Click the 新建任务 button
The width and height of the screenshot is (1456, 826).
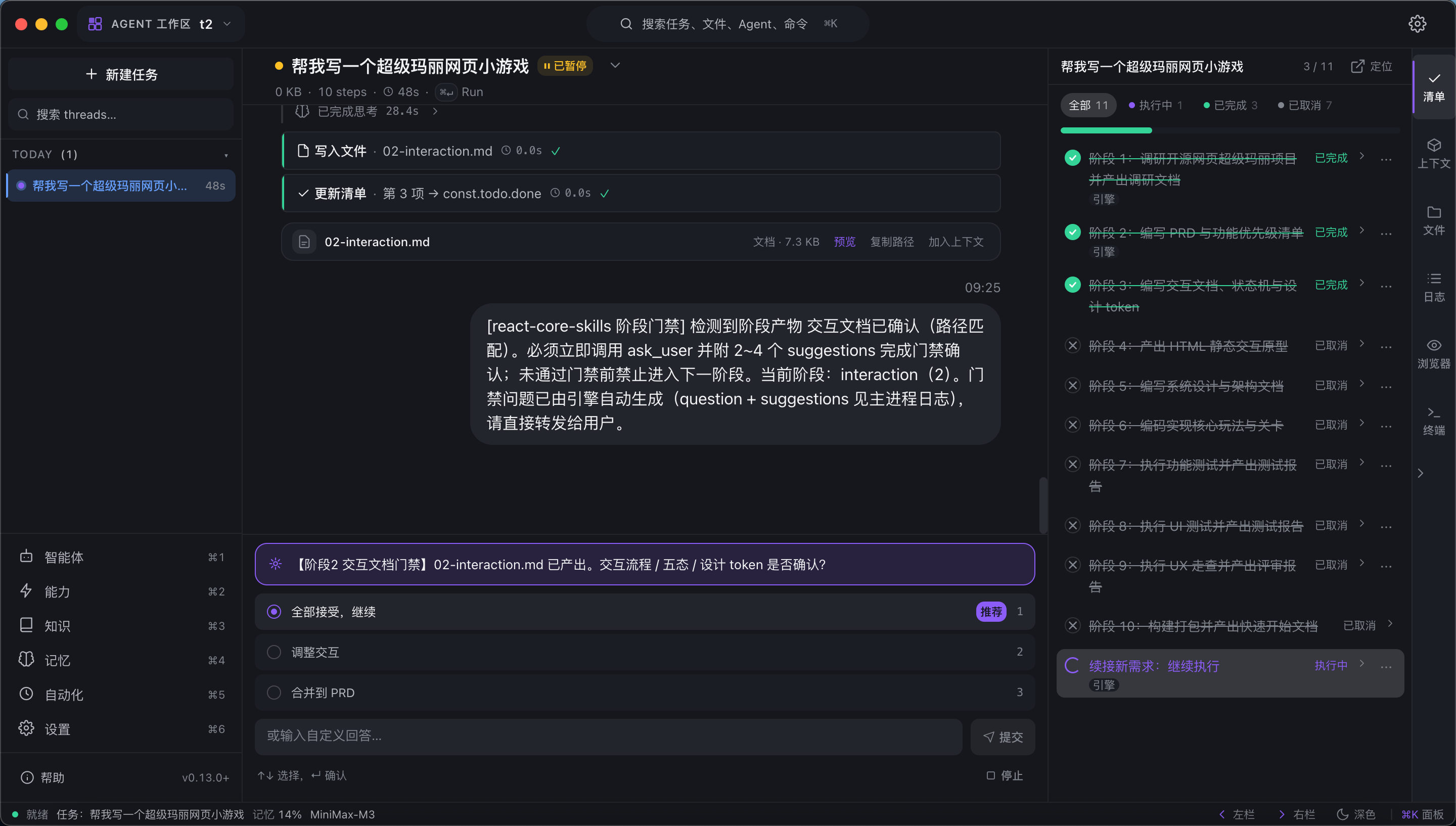point(121,74)
